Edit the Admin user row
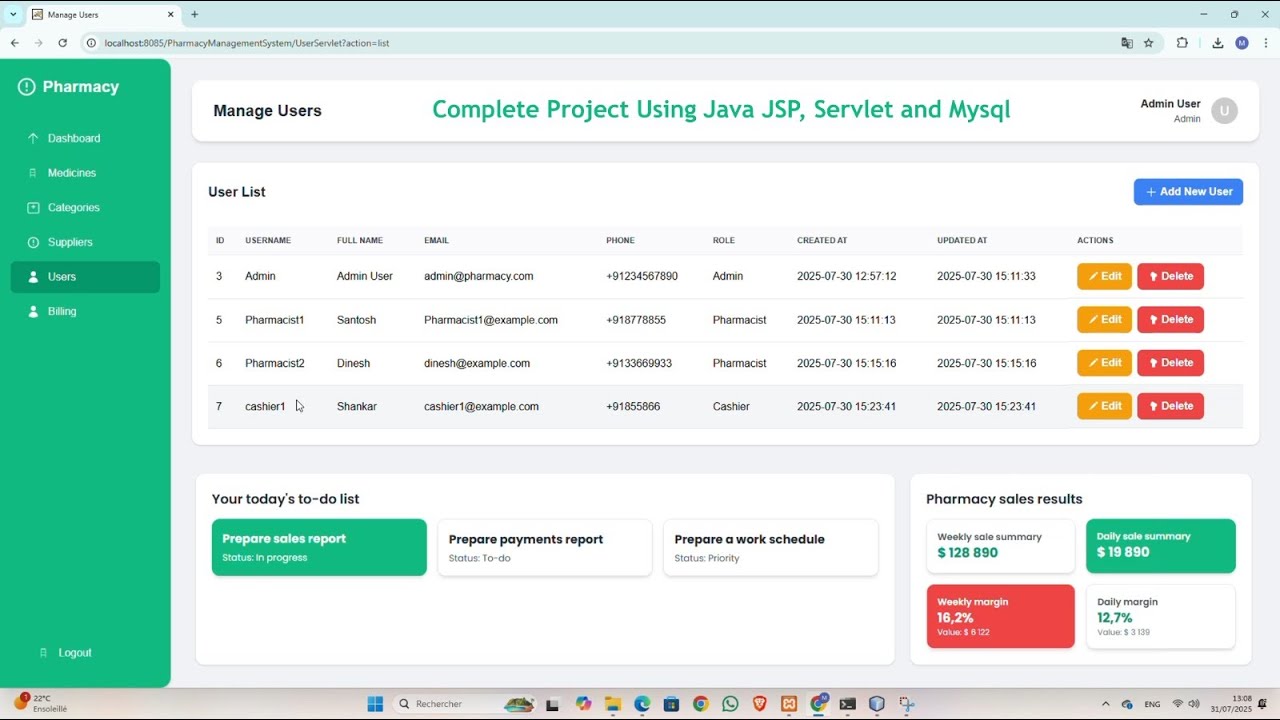The width and height of the screenshot is (1280, 720). [x=1104, y=276]
